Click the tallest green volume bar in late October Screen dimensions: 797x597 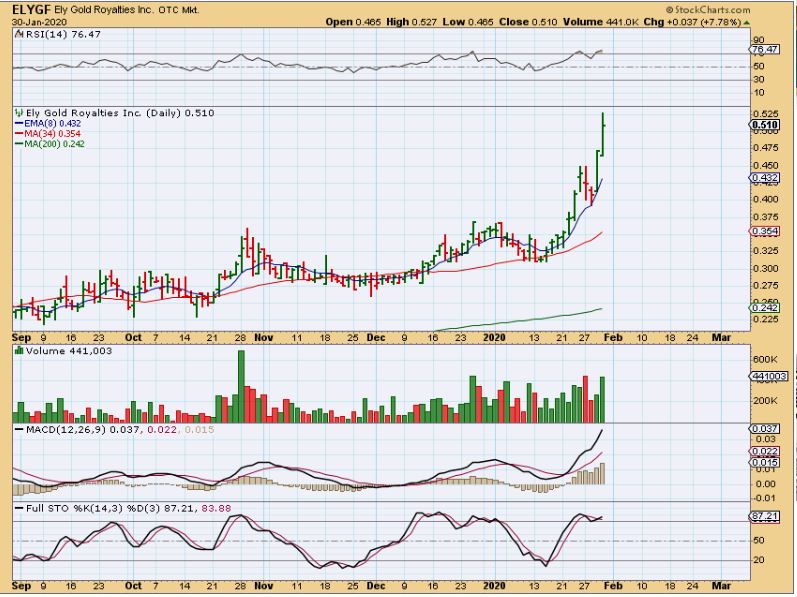pos(241,386)
